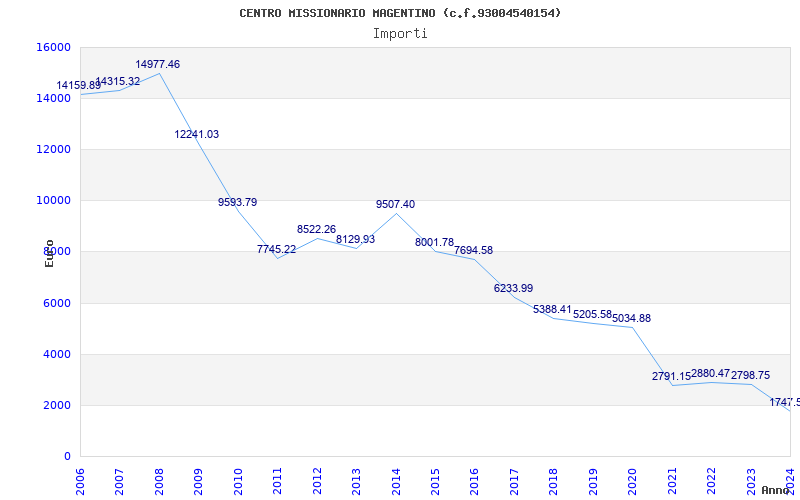Select the 7694.58 data label

coord(473,251)
